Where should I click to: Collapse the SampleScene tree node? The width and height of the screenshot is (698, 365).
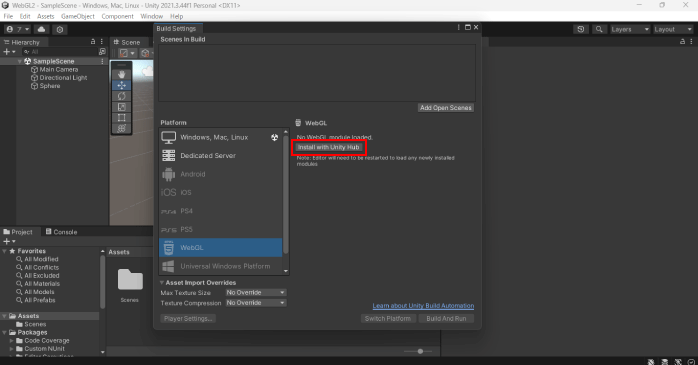point(20,61)
